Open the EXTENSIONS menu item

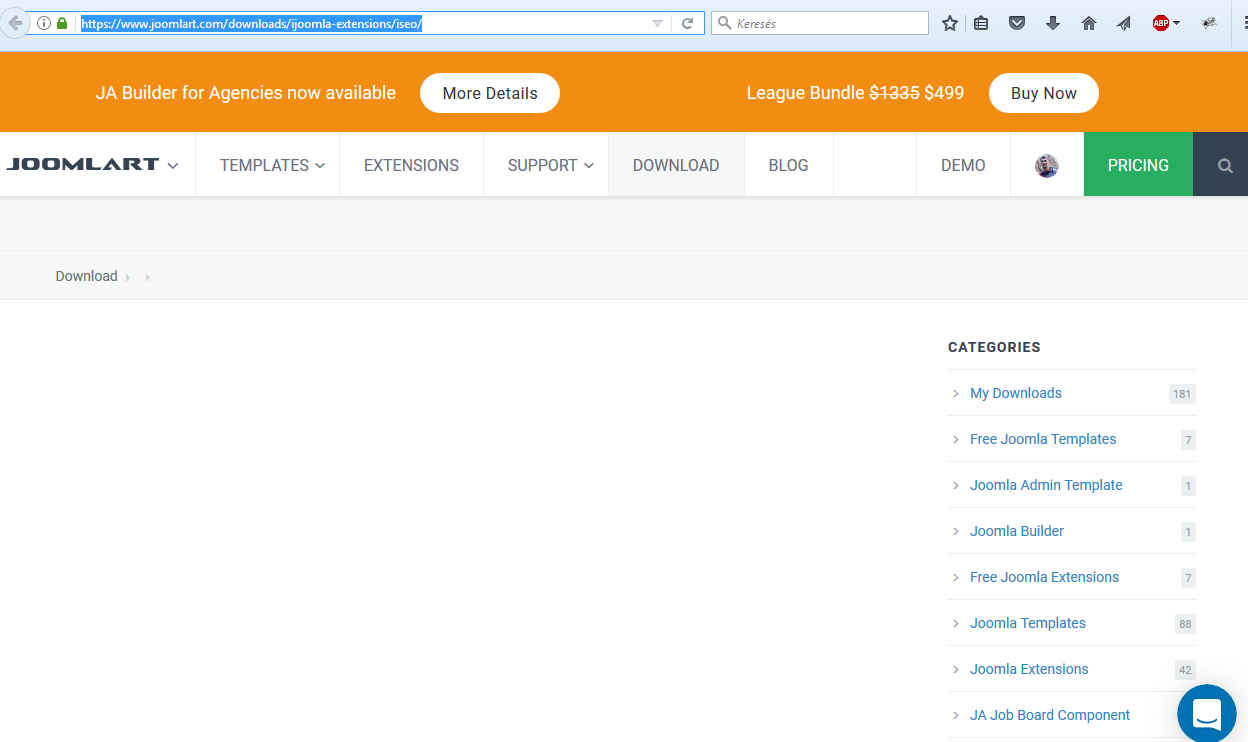coord(411,165)
